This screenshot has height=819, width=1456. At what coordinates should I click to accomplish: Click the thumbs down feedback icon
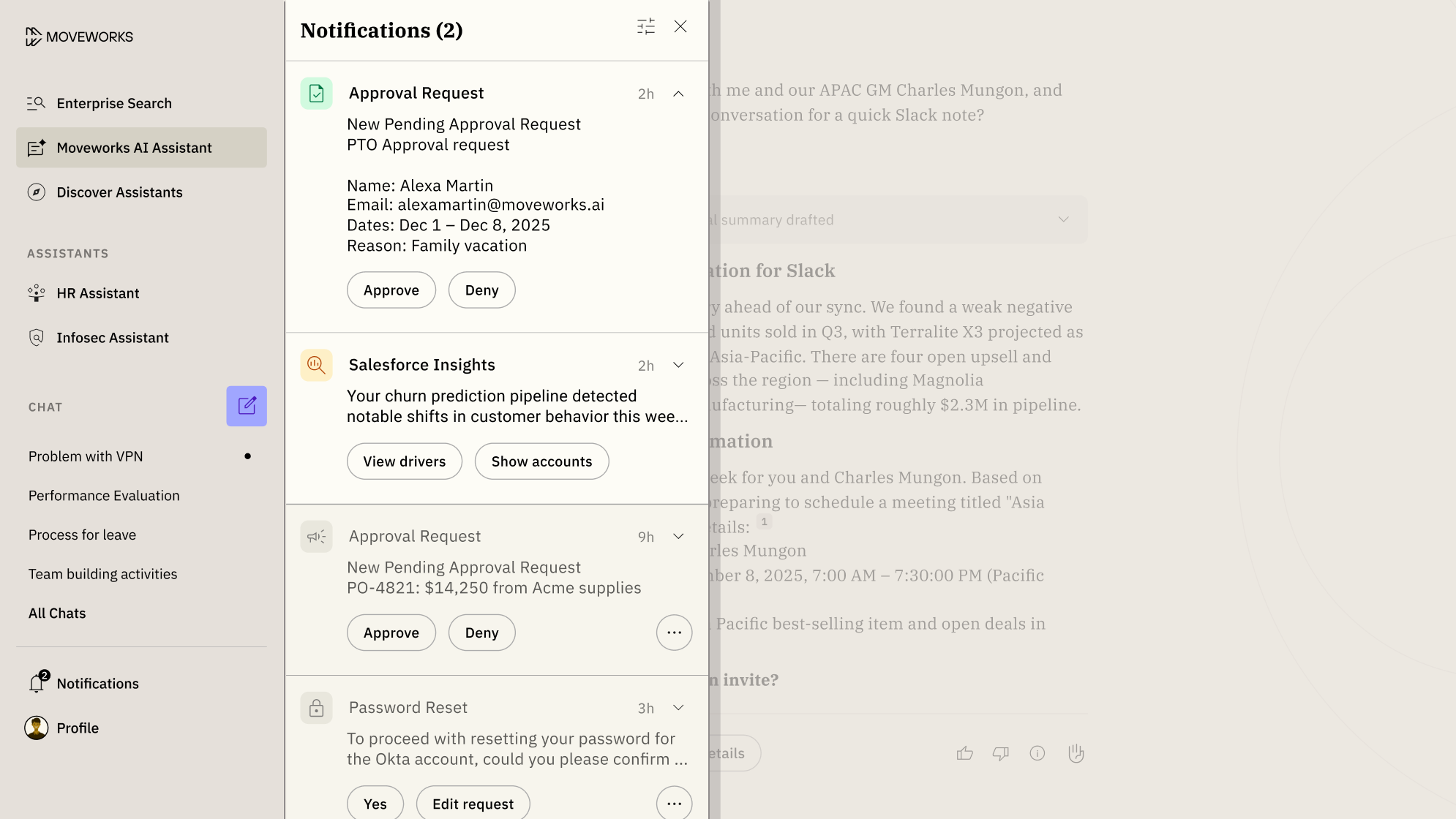pos(1000,753)
